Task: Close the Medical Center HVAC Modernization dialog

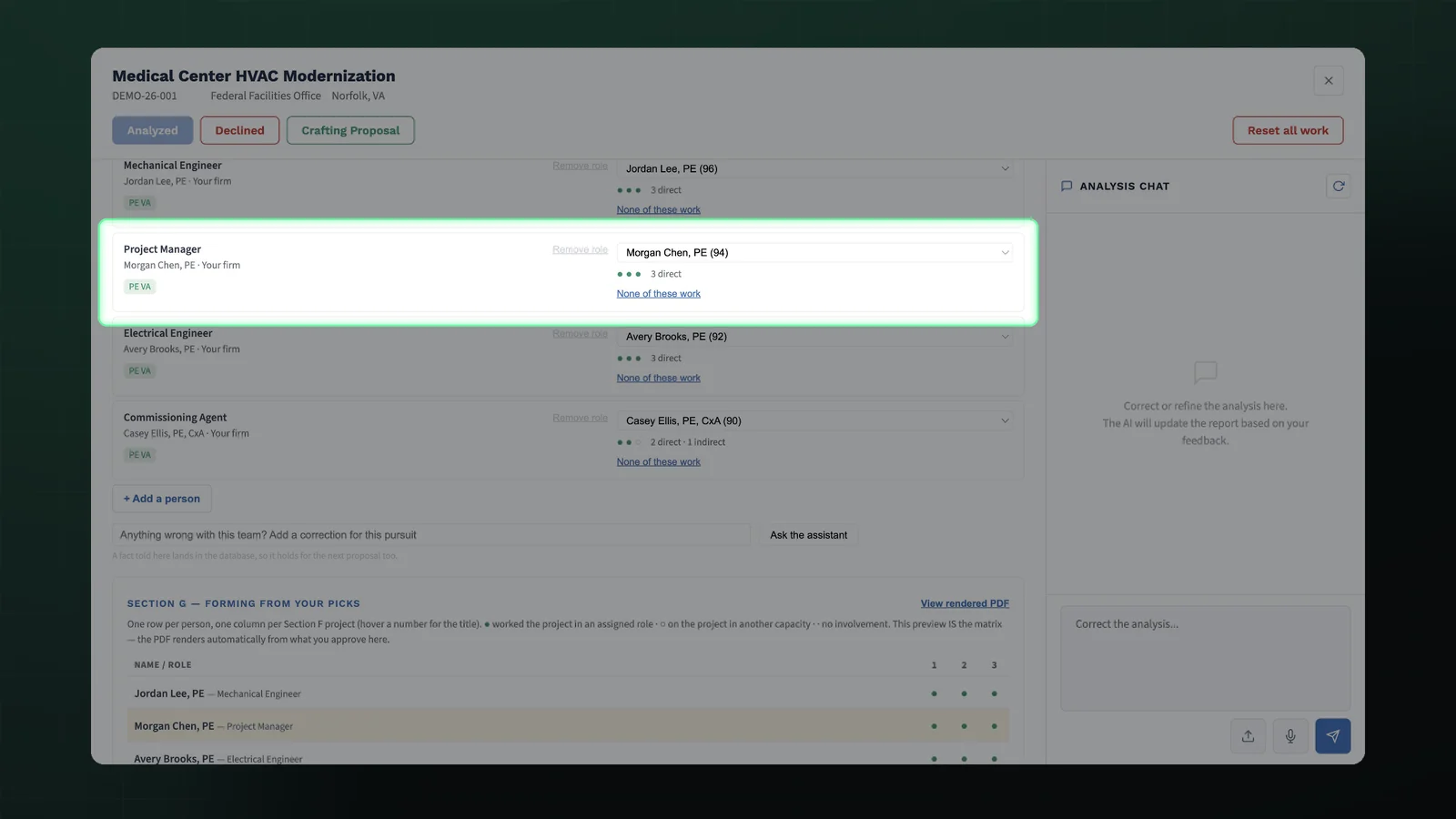Action: coord(1329,81)
